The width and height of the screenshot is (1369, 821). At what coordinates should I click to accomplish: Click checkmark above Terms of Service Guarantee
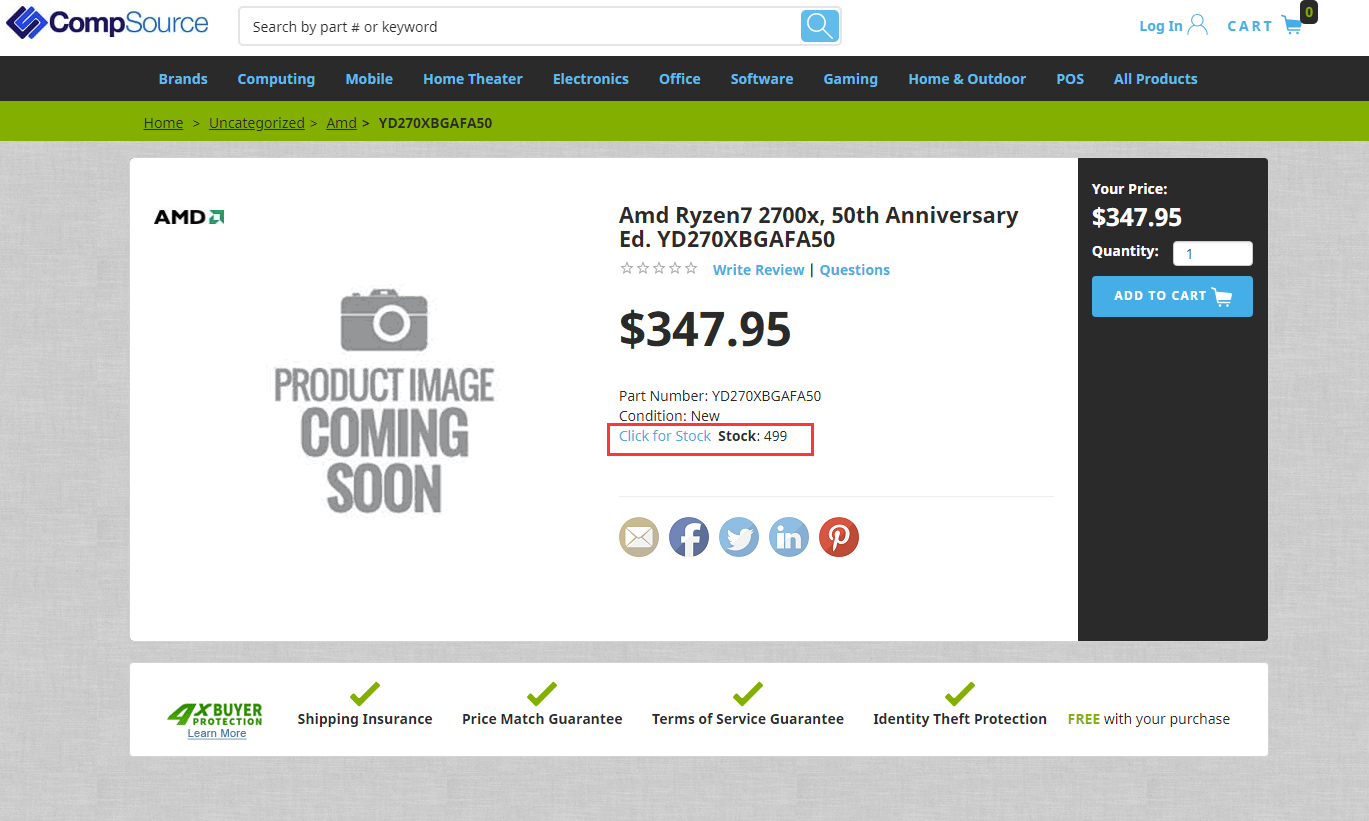click(748, 693)
